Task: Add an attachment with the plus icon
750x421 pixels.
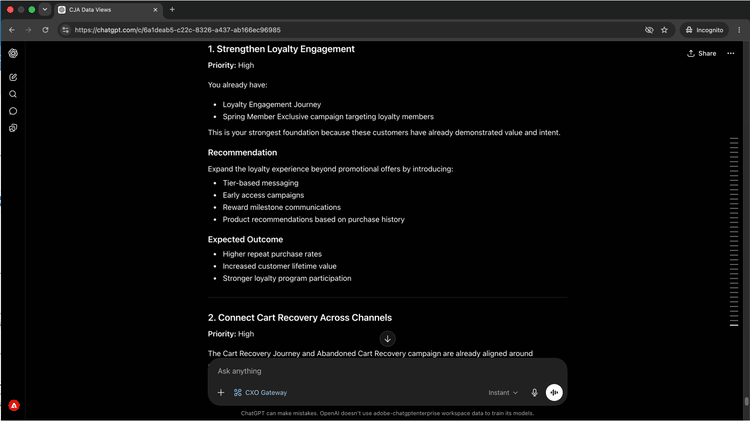Action: (x=221, y=392)
